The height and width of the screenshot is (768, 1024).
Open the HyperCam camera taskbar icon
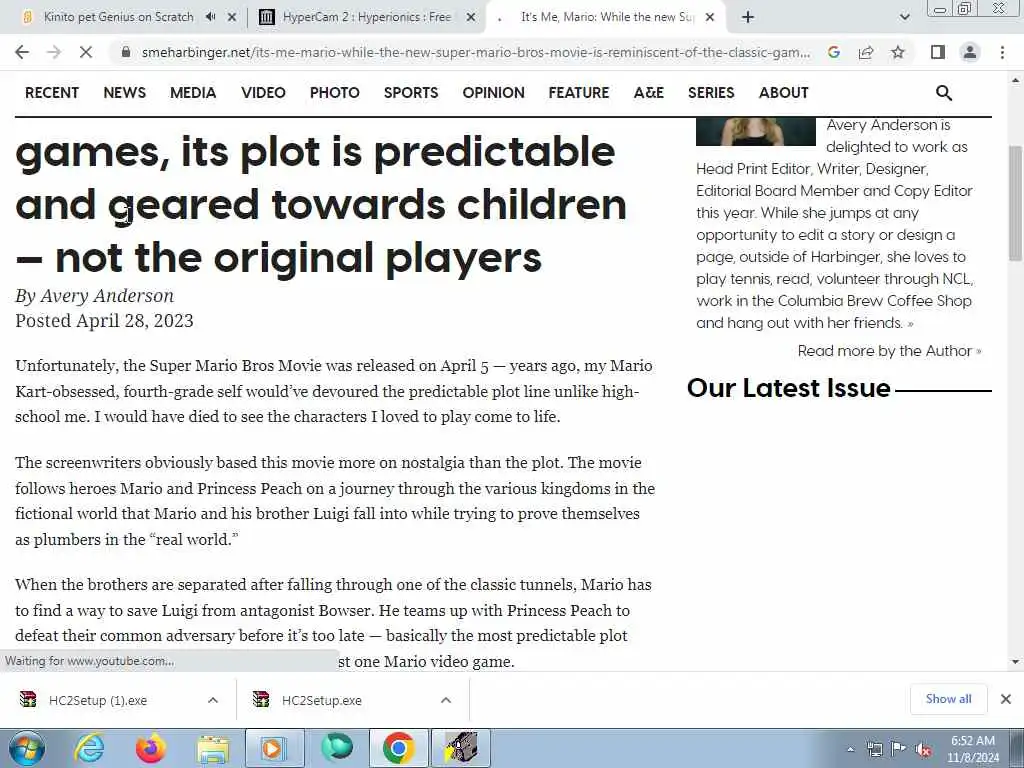(x=460, y=748)
